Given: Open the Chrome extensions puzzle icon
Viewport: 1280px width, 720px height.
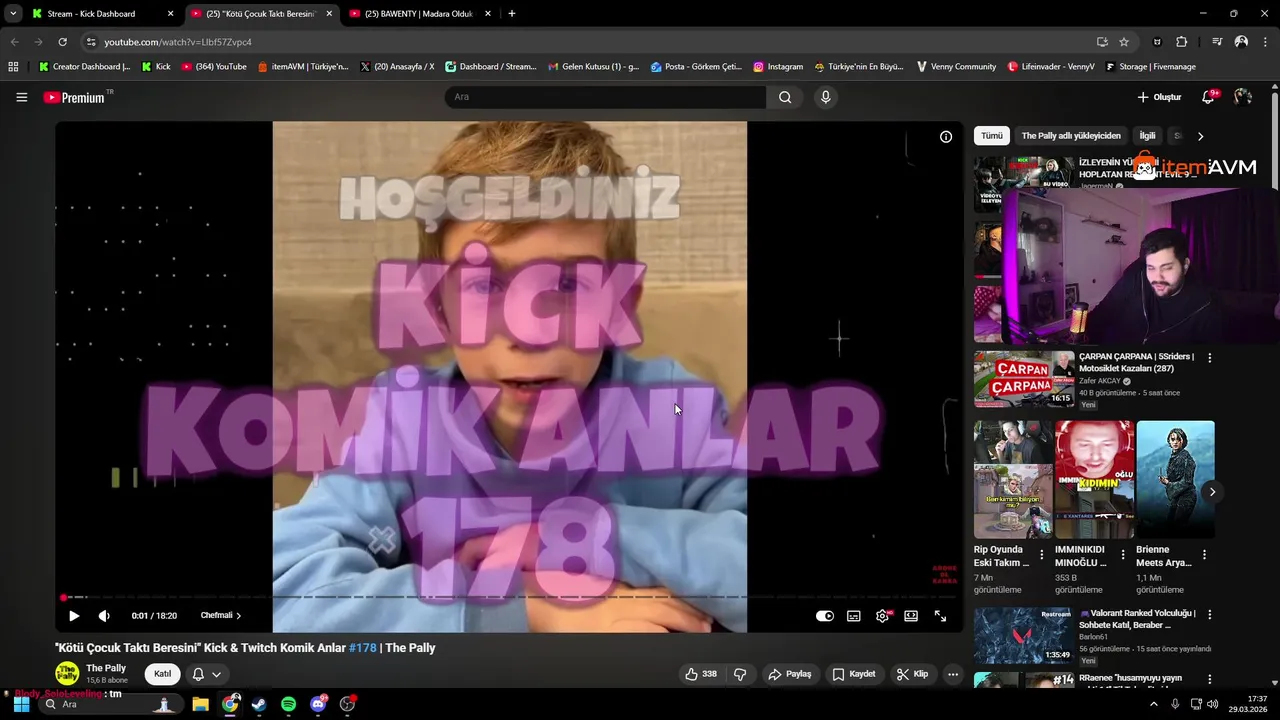Looking at the screenshot, I should coord(1182,42).
